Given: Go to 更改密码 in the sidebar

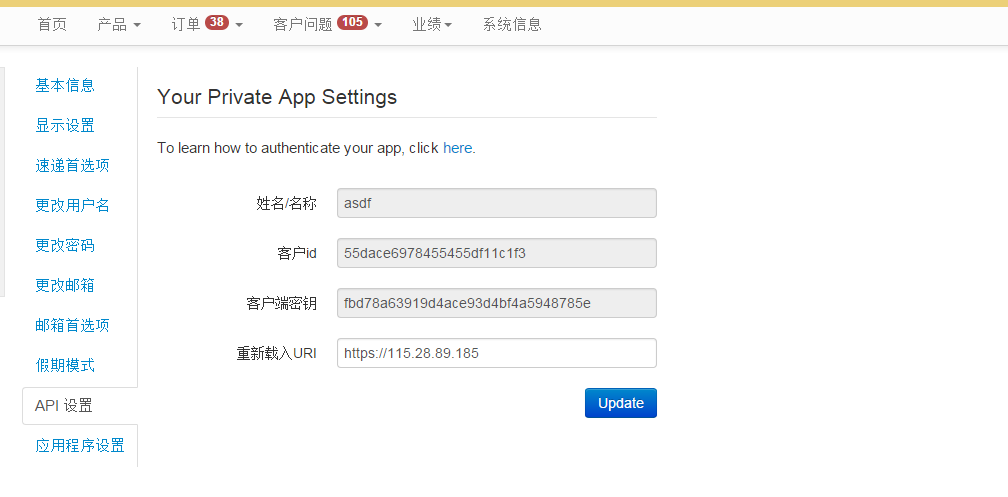Looking at the screenshot, I should click(65, 246).
